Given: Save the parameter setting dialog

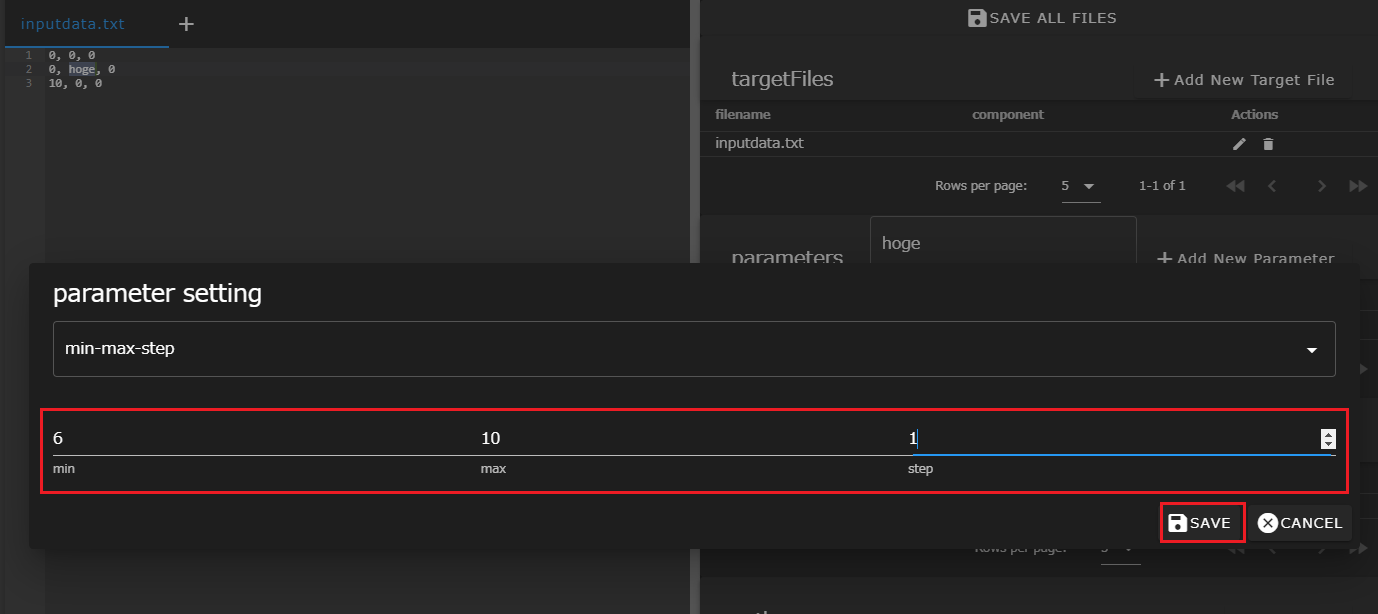Looking at the screenshot, I should tap(1201, 523).
